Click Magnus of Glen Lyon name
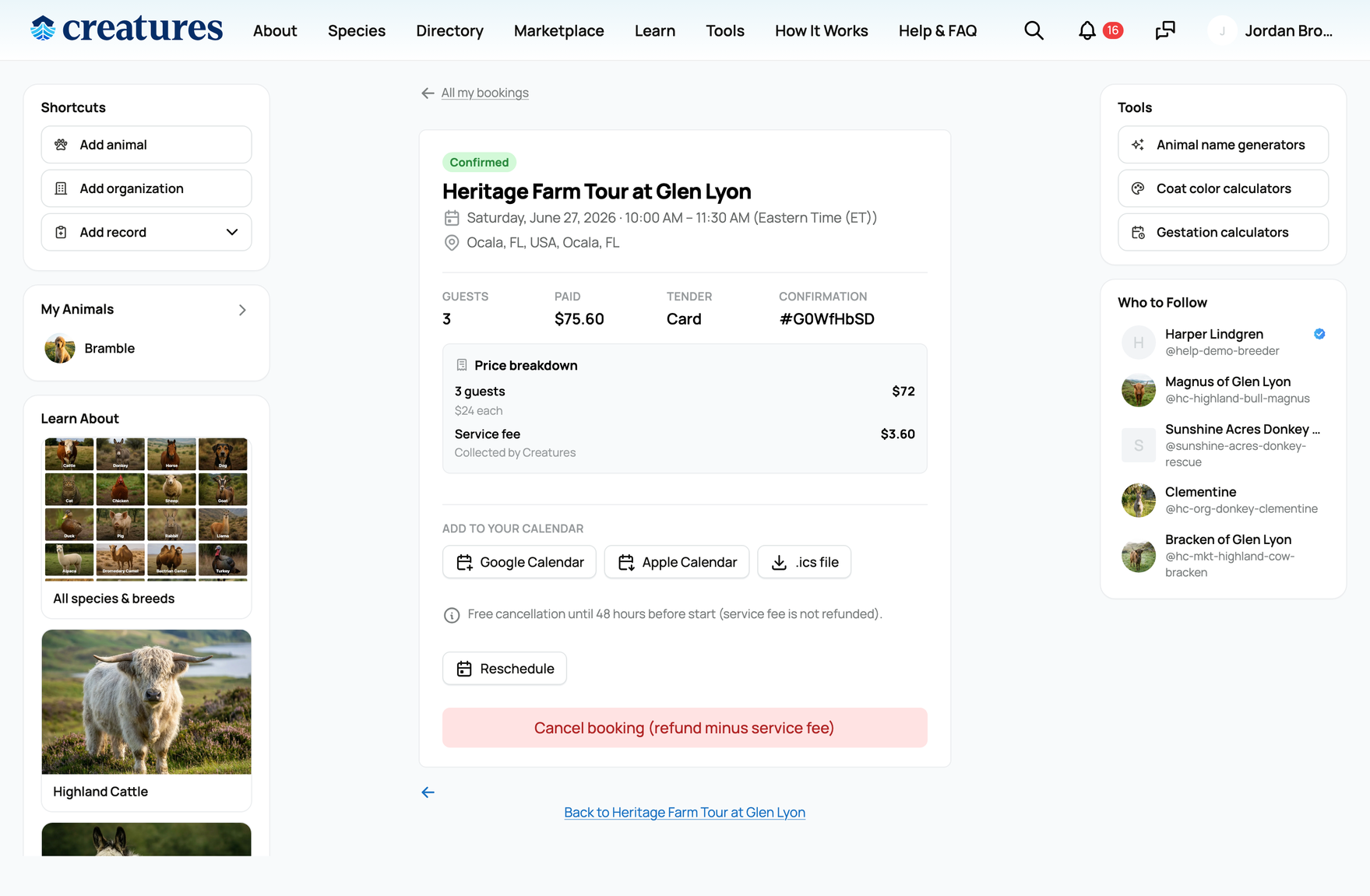Screen dimensions: 1370x896 pyautogui.click(x=1227, y=381)
